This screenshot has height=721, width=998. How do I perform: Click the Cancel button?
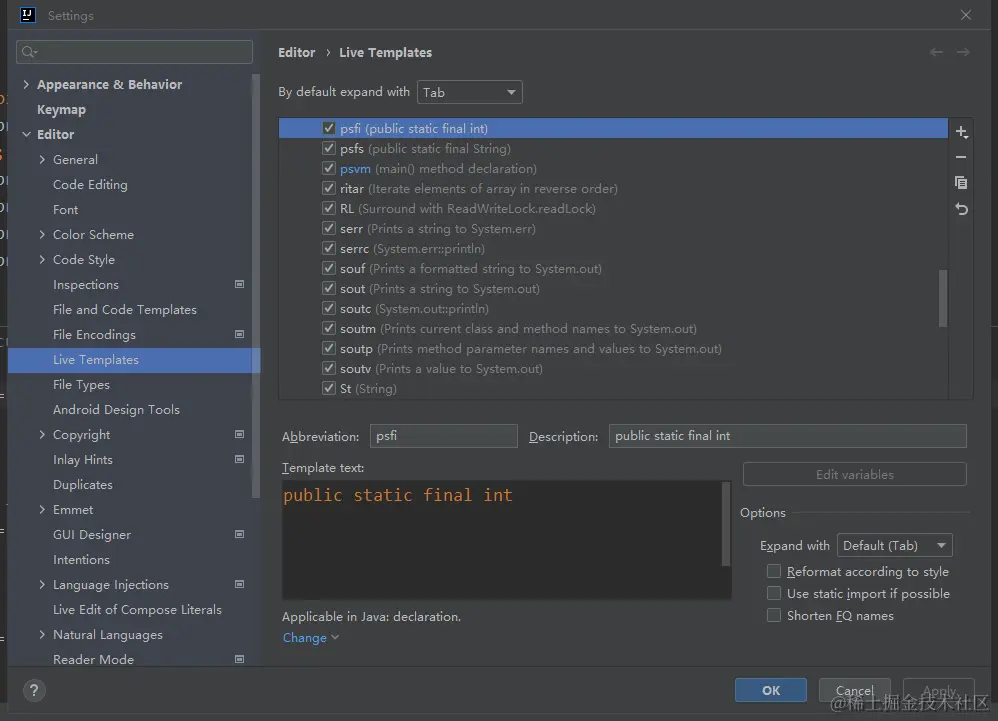854,690
